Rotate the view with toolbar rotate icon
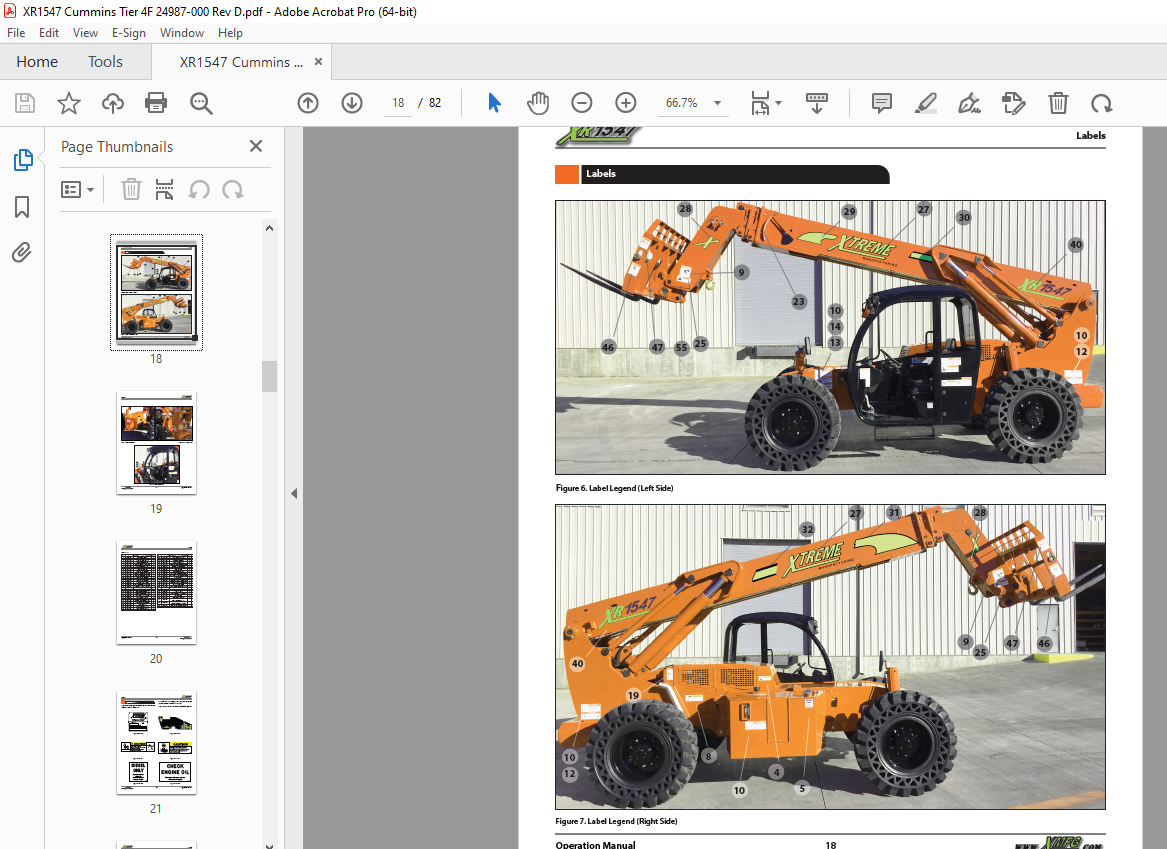 point(1102,103)
